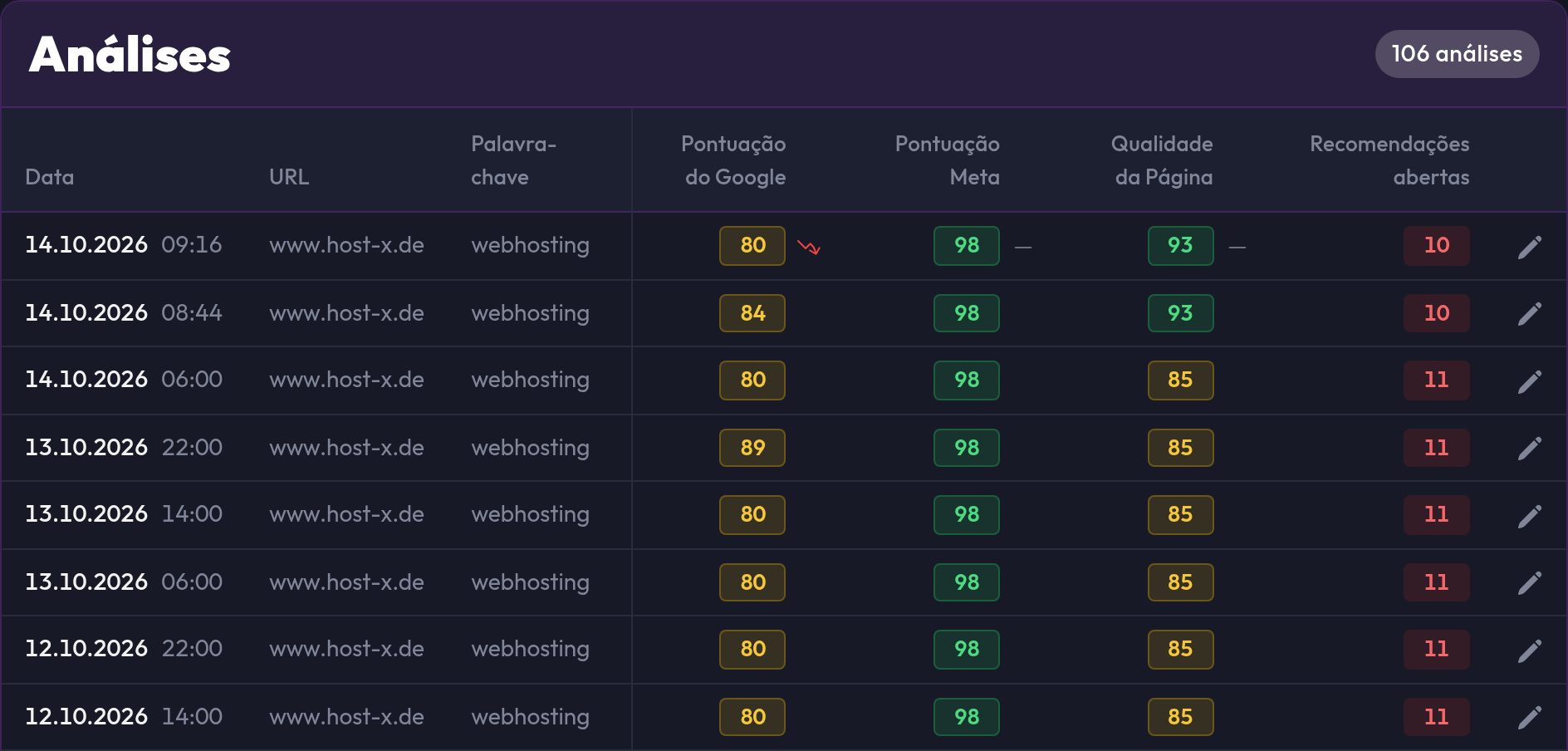Edit the 12.10.2026 22:00 analysis
The height and width of the screenshot is (751, 1568).
point(1530,650)
